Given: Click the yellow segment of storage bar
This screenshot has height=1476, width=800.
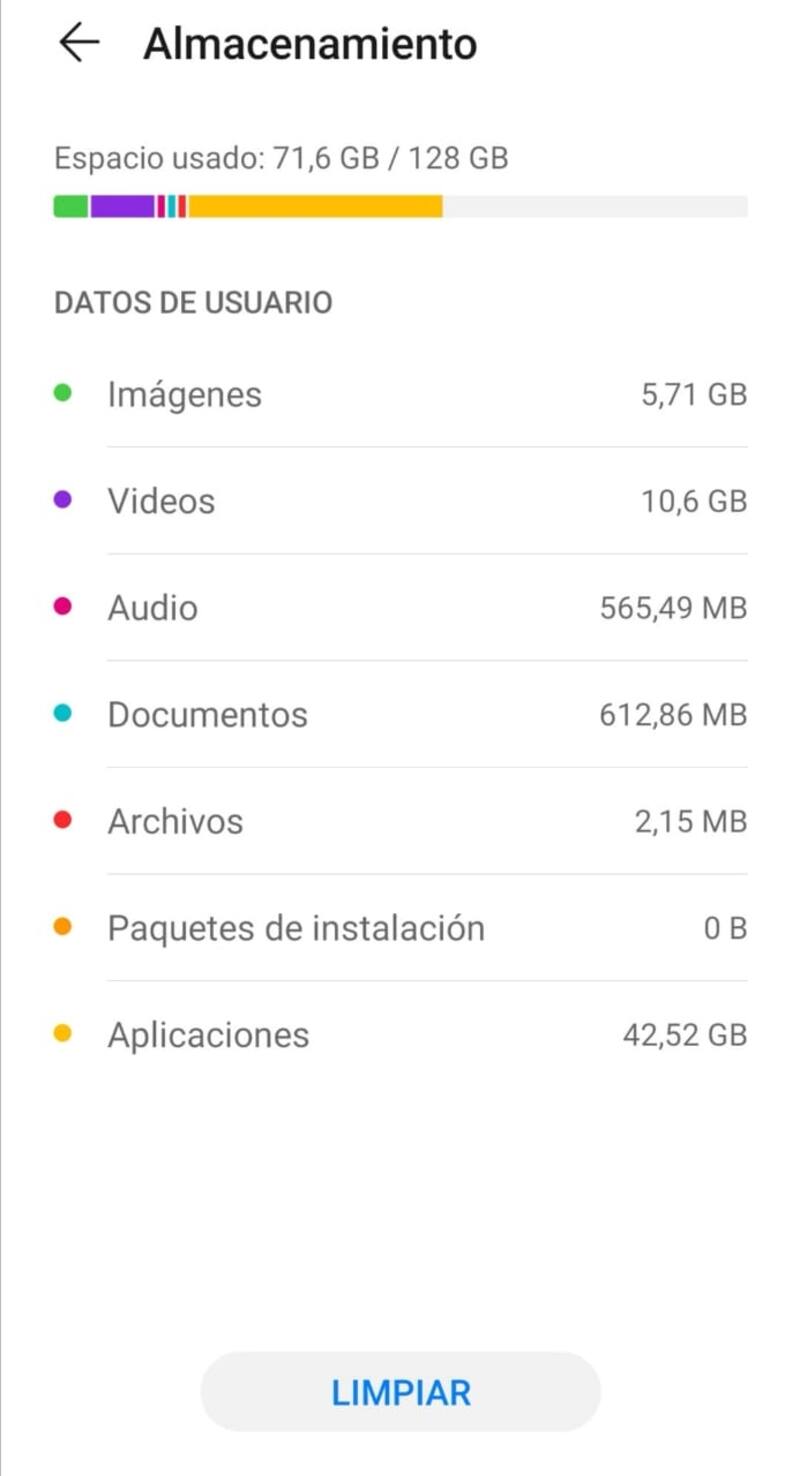Looking at the screenshot, I should (315, 206).
